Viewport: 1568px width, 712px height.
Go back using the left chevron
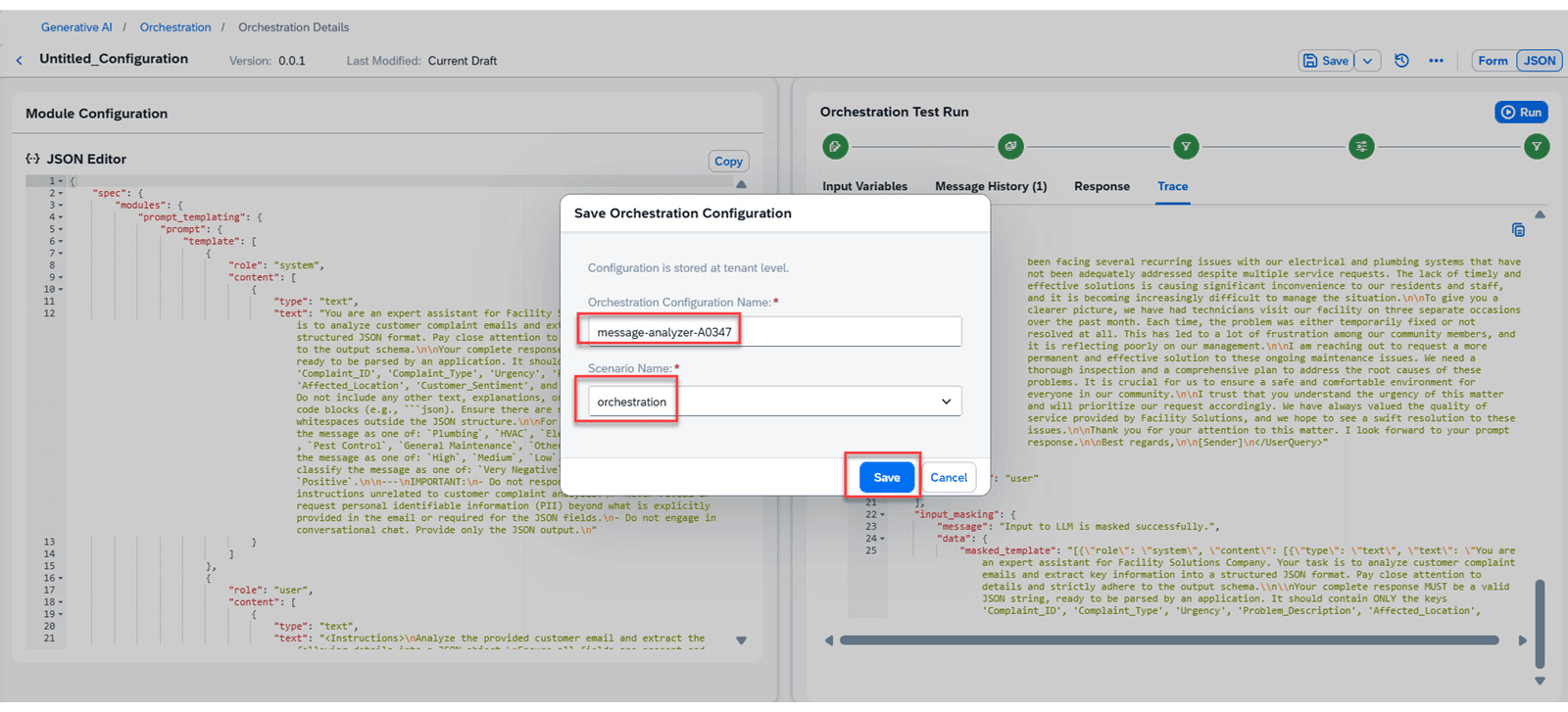pos(19,61)
